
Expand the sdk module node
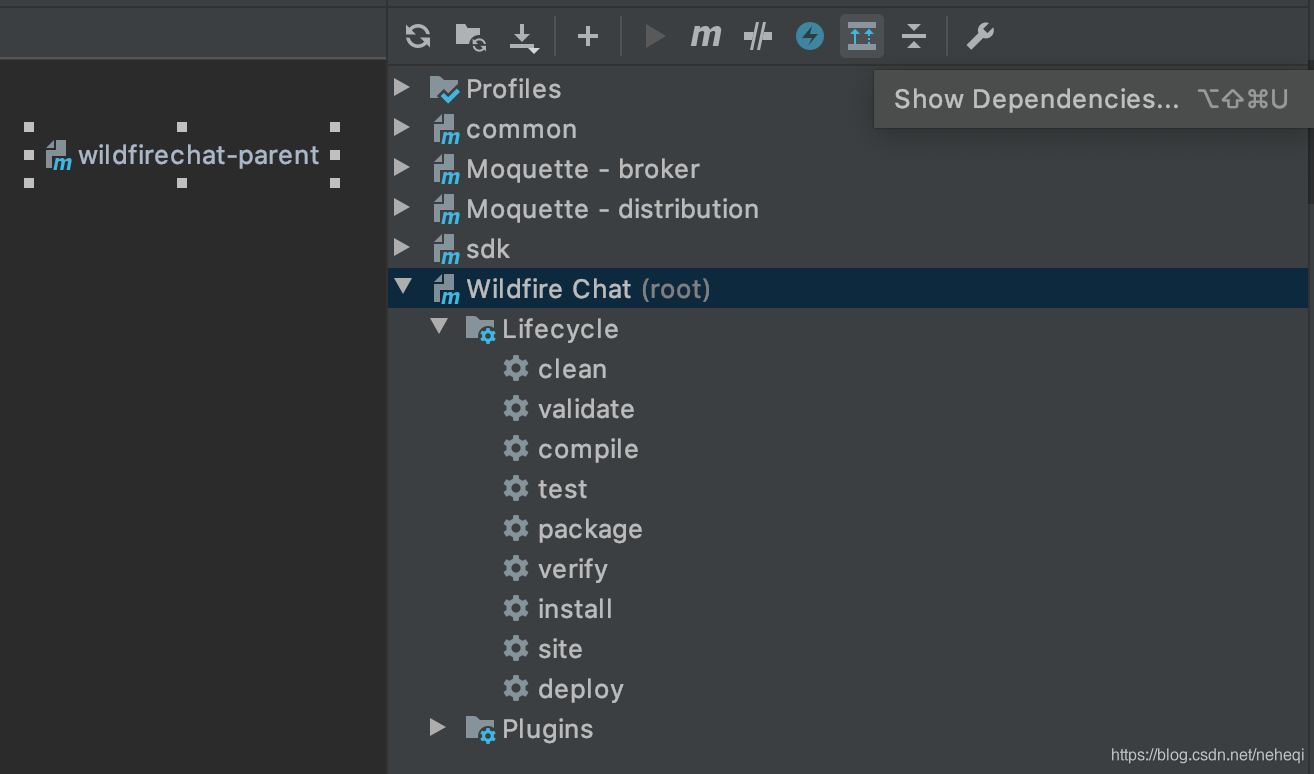402,248
